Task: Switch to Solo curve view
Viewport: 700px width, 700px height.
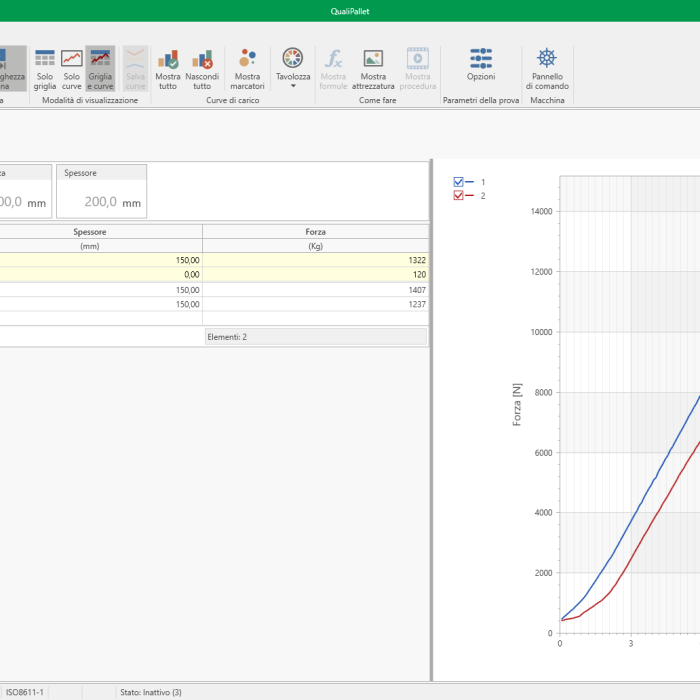Action: (72, 68)
